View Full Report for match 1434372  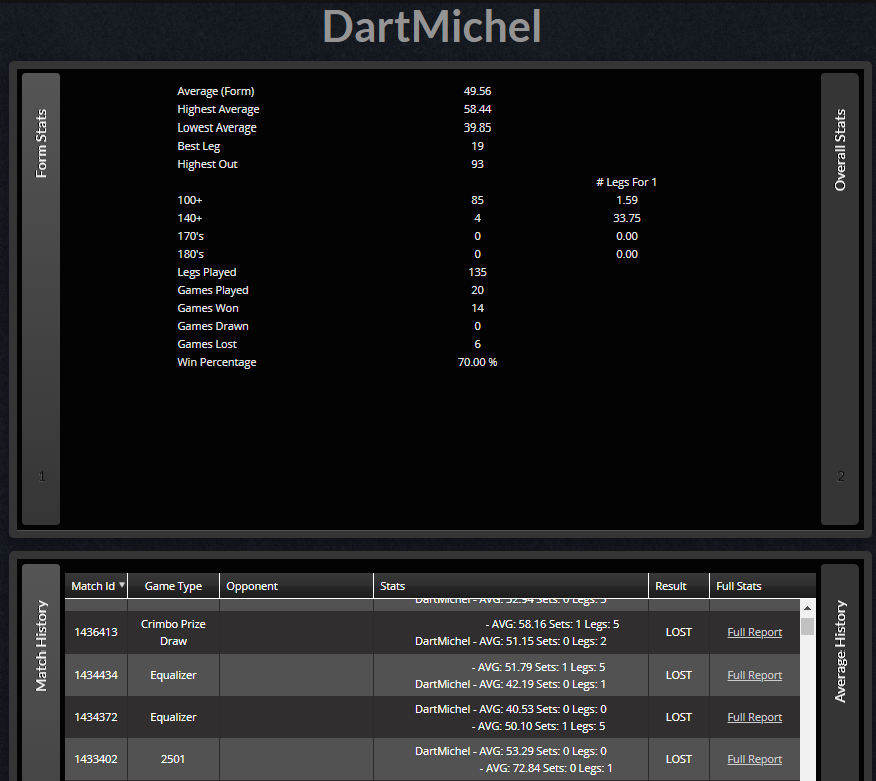(x=754, y=717)
